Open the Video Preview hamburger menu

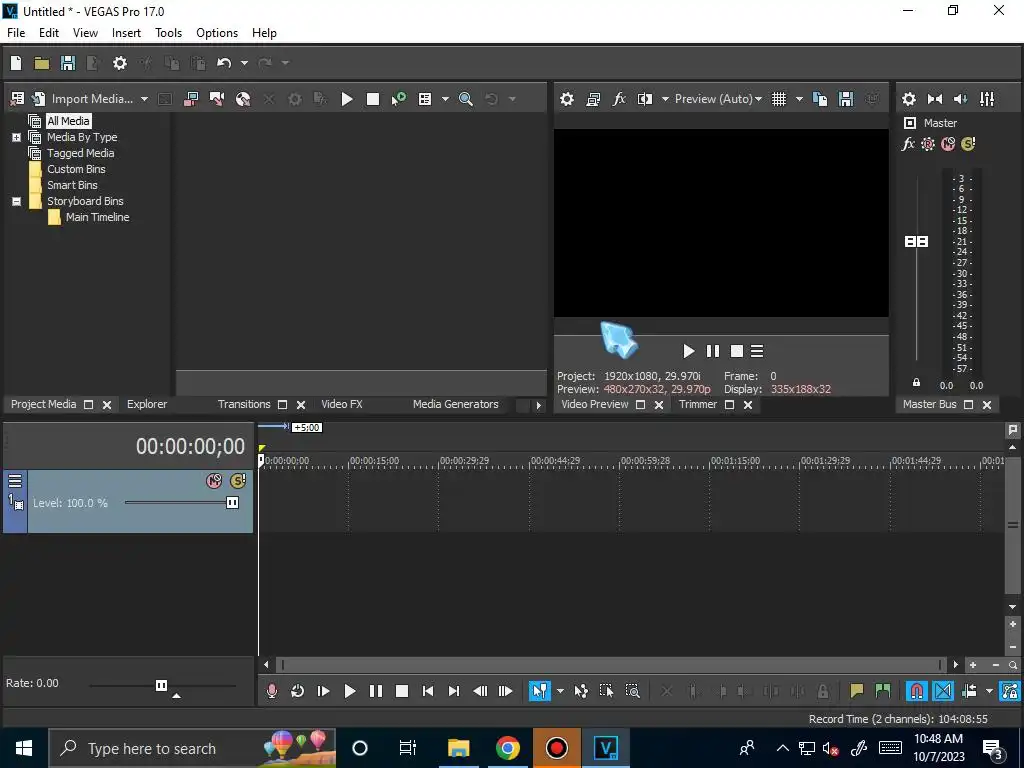pos(757,351)
